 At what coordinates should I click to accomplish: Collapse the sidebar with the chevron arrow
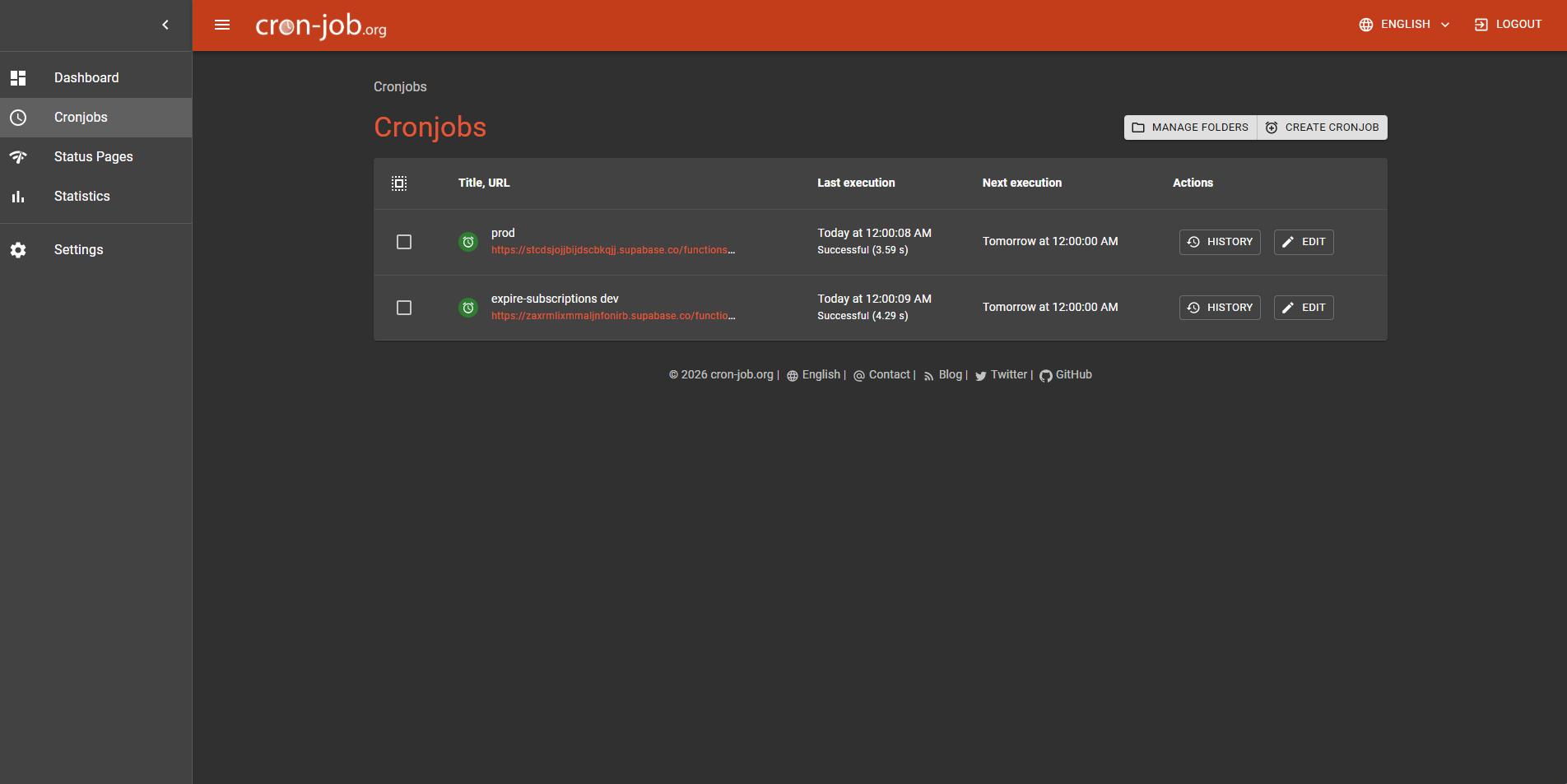coord(165,25)
